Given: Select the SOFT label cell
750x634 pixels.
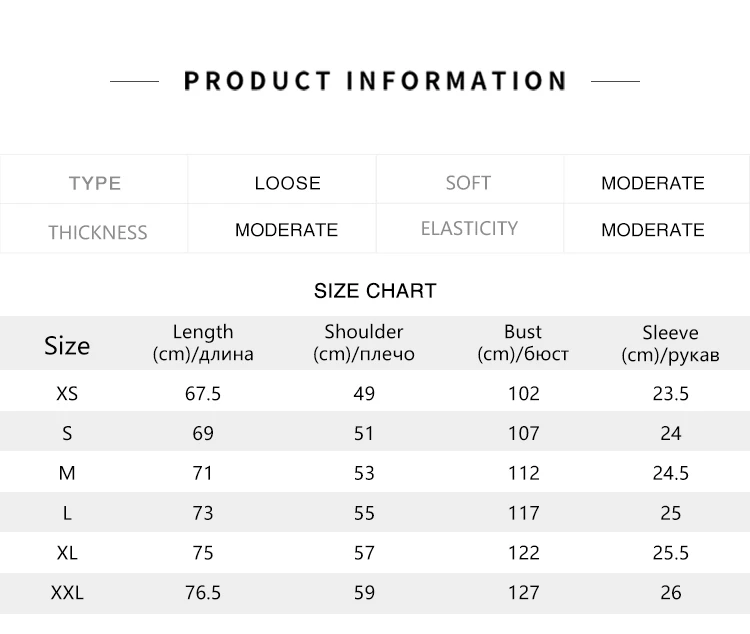Looking at the screenshot, I should 468,183.
